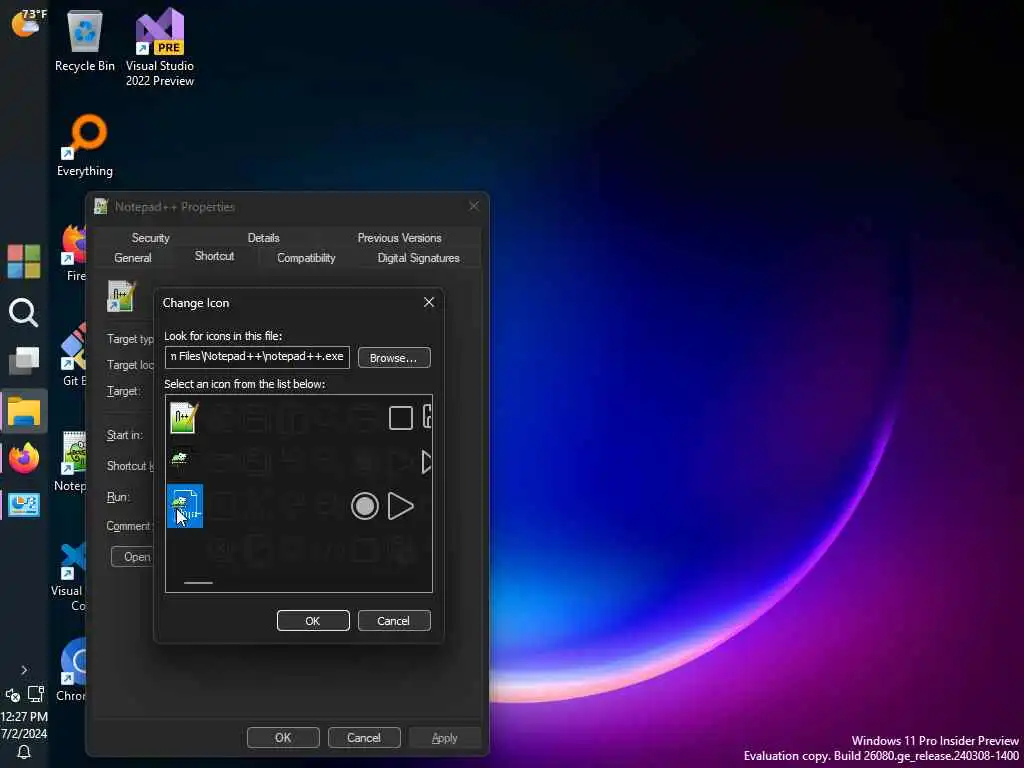Open the Visual Studio Code desktop shortcut
Screen dimensions: 1024x768
pyautogui.click(x=69, y=576)
